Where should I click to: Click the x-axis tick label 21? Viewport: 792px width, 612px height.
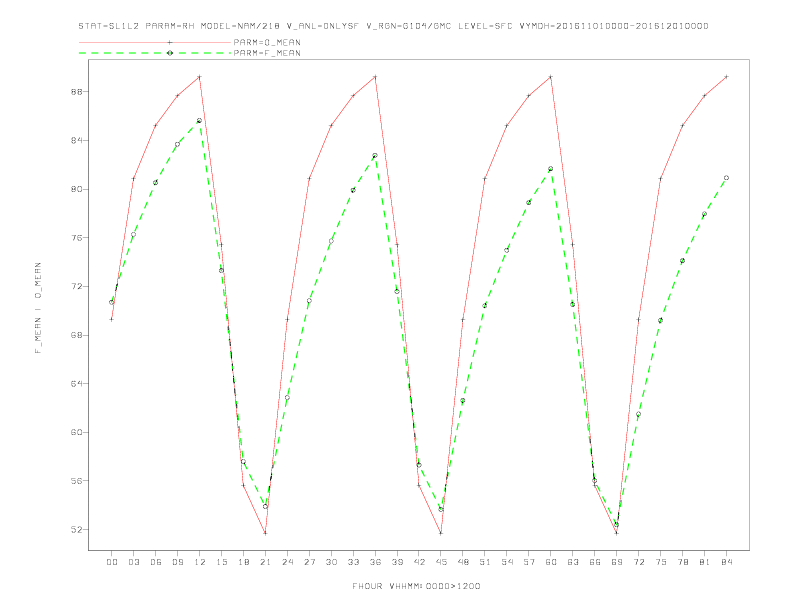(265, 562)
